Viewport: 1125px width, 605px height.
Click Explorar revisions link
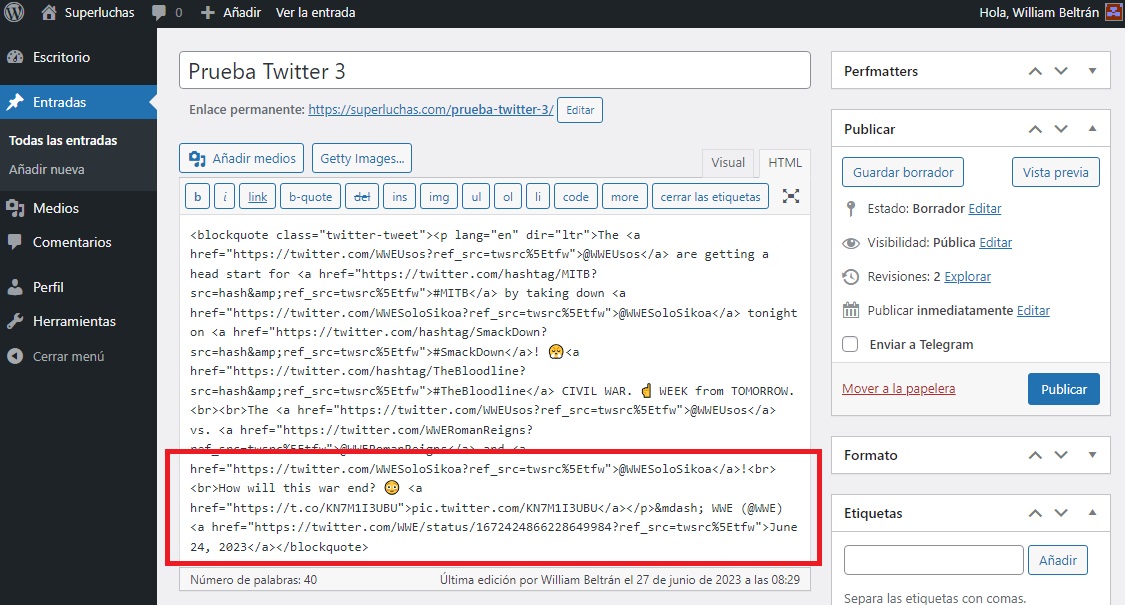click(x=967, y=277)
